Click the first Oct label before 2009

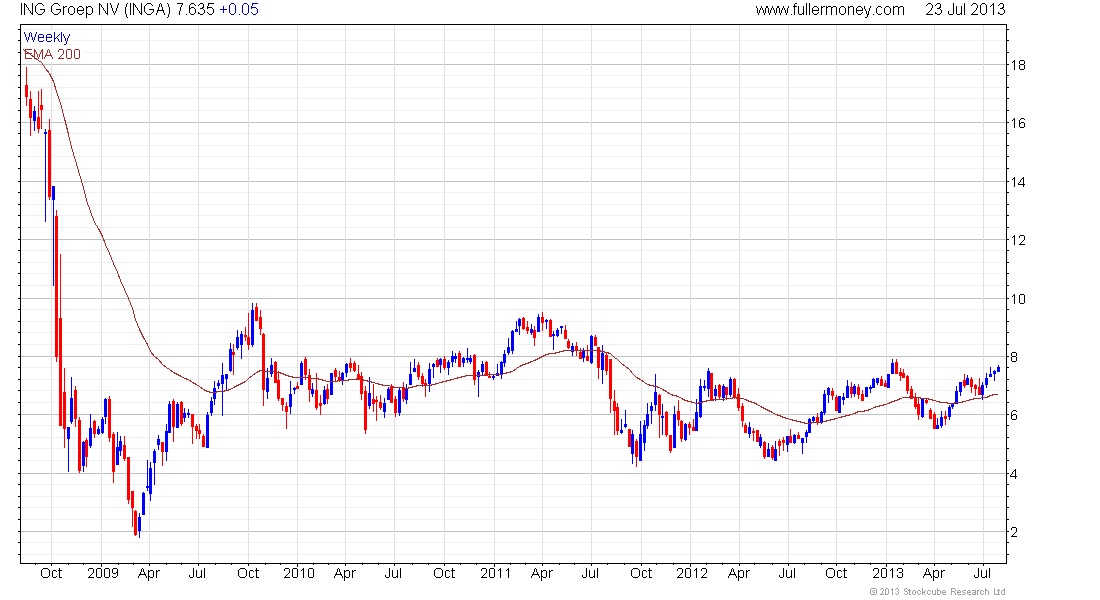pos(51,573)
